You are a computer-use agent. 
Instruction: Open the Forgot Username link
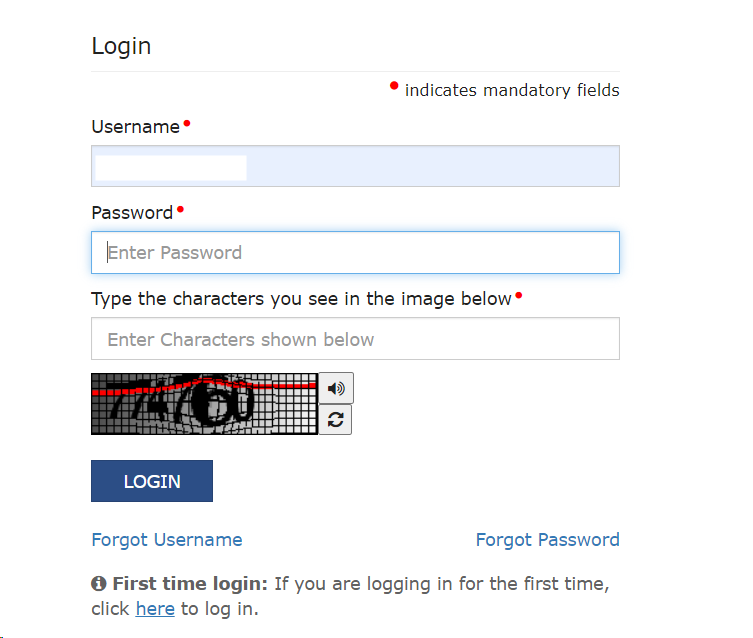coord(167,540)
